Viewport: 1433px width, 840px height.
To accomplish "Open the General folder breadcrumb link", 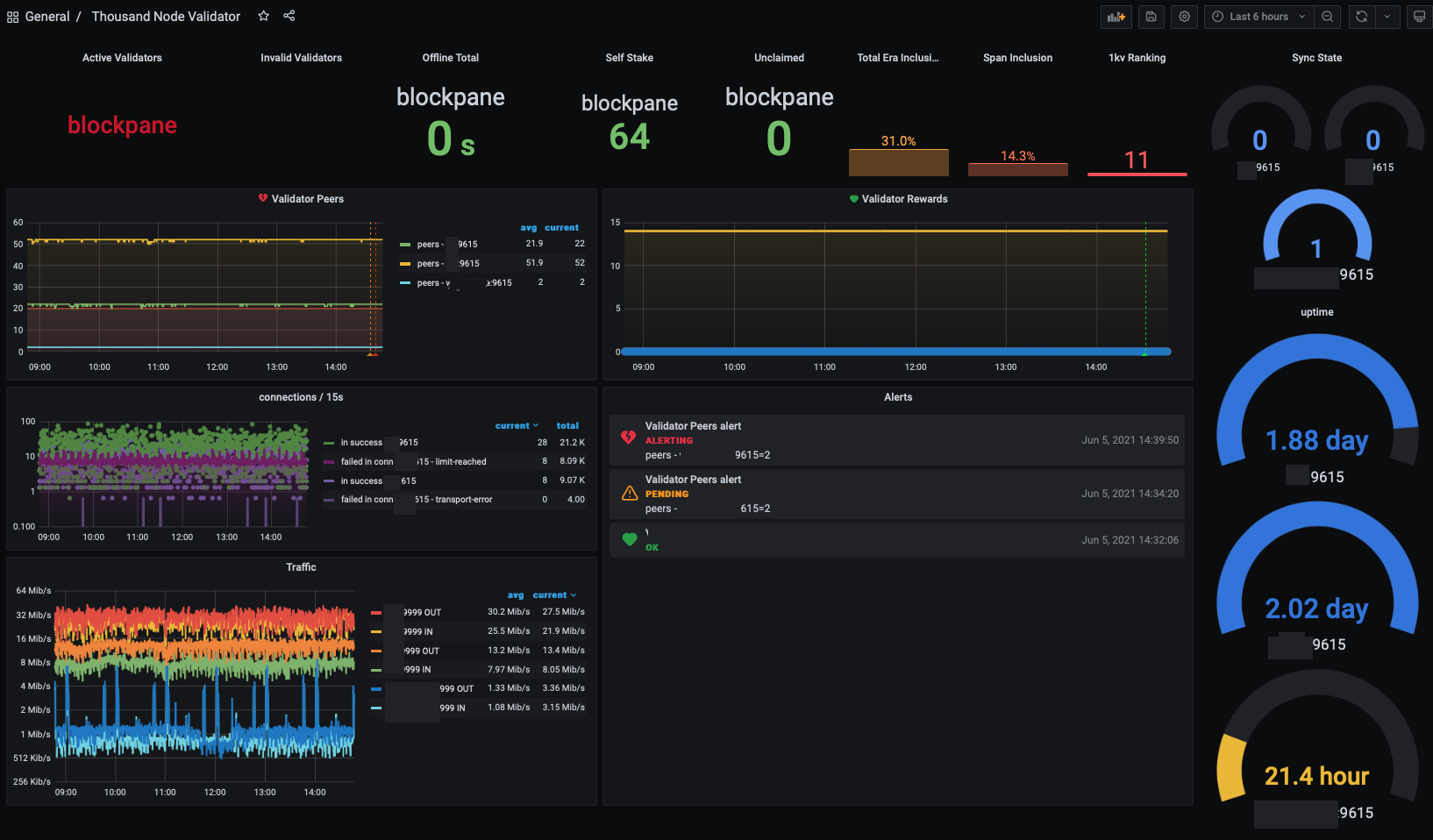I will [47, 17].
